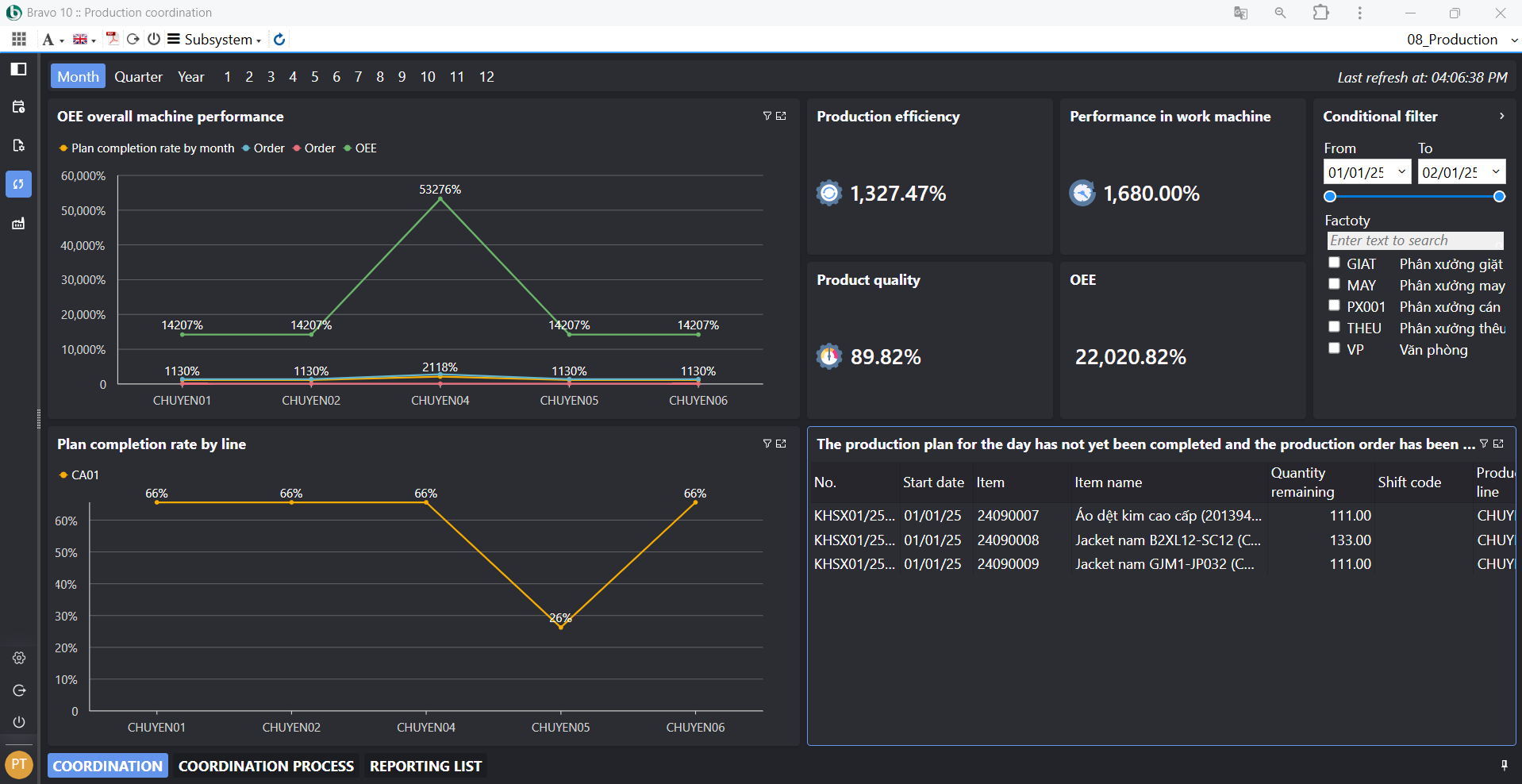This screenshot has width=1522, height=784.
Task: Open settings gear in left sidebar
Action: (x=19, y=658)
